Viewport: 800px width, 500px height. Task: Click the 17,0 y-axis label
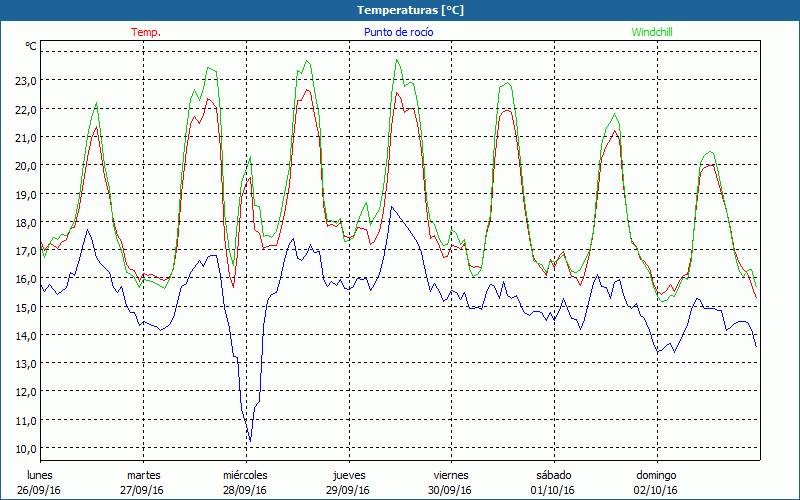coord(25,250)
